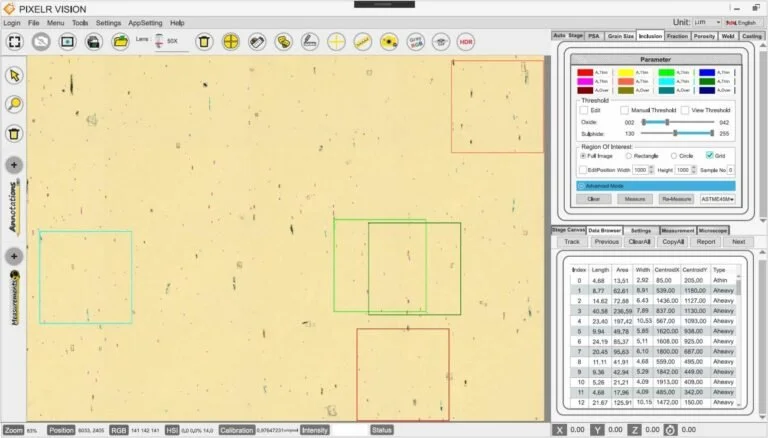768x438 pixels.
Task: Select the Circle region radio button
Action: click(x=674, y=156)
